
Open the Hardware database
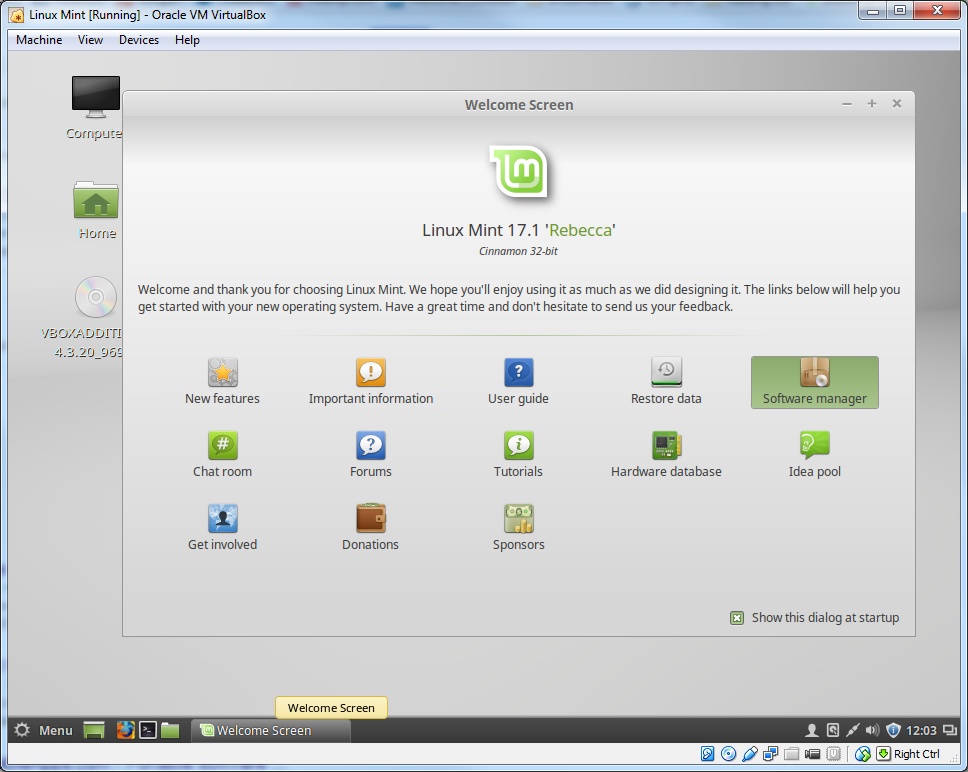tap(666, 454)
